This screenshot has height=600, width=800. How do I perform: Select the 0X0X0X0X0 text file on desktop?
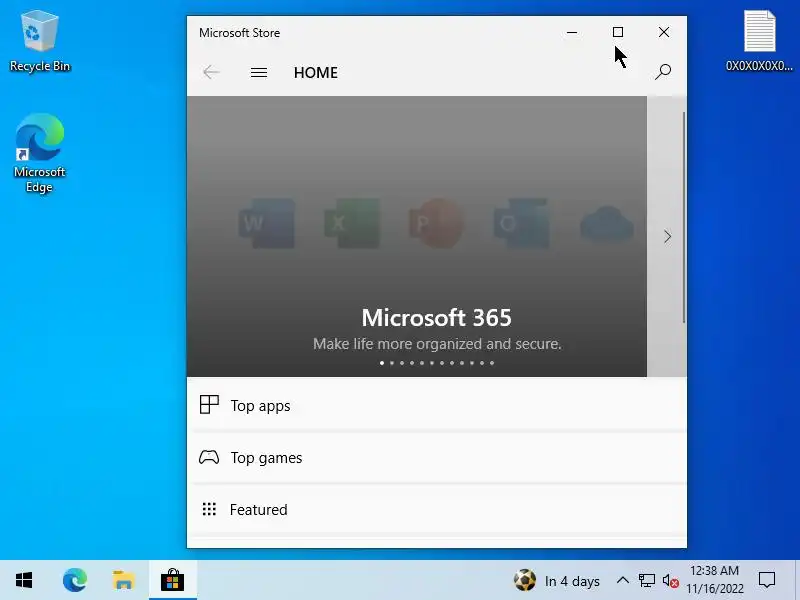click(x=759, y=41)
